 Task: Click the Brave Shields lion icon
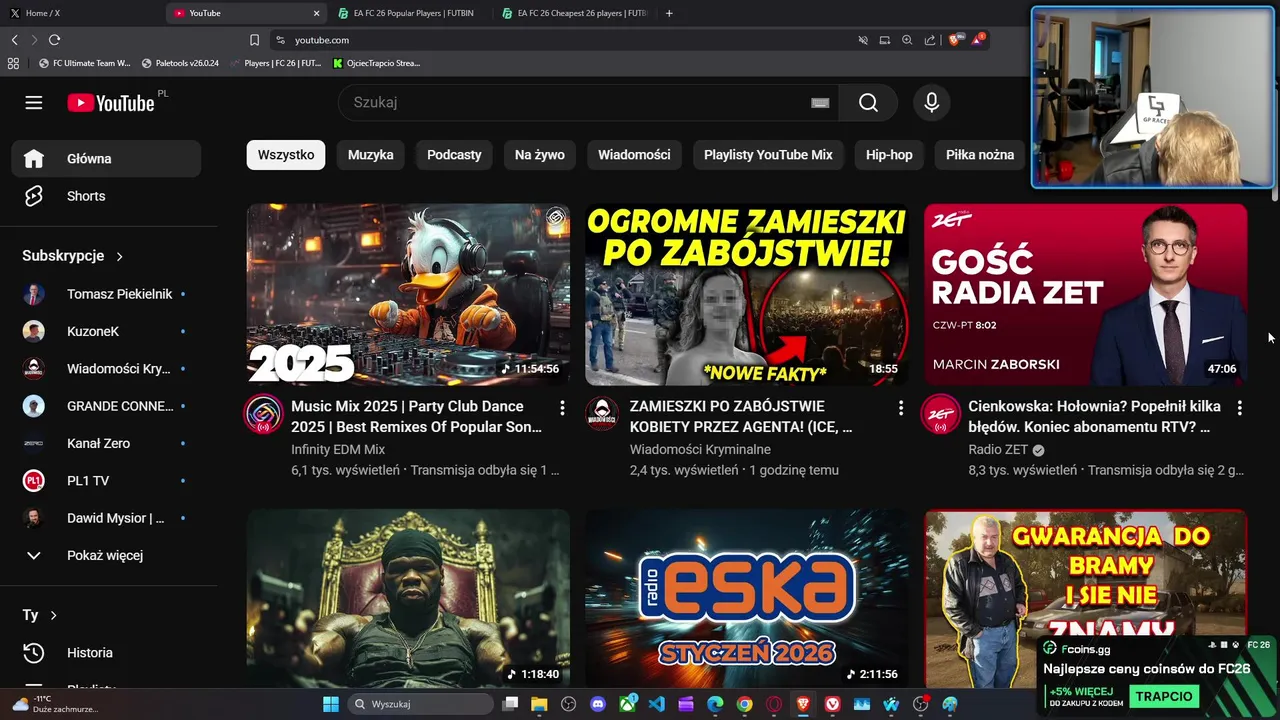(954, 40)
